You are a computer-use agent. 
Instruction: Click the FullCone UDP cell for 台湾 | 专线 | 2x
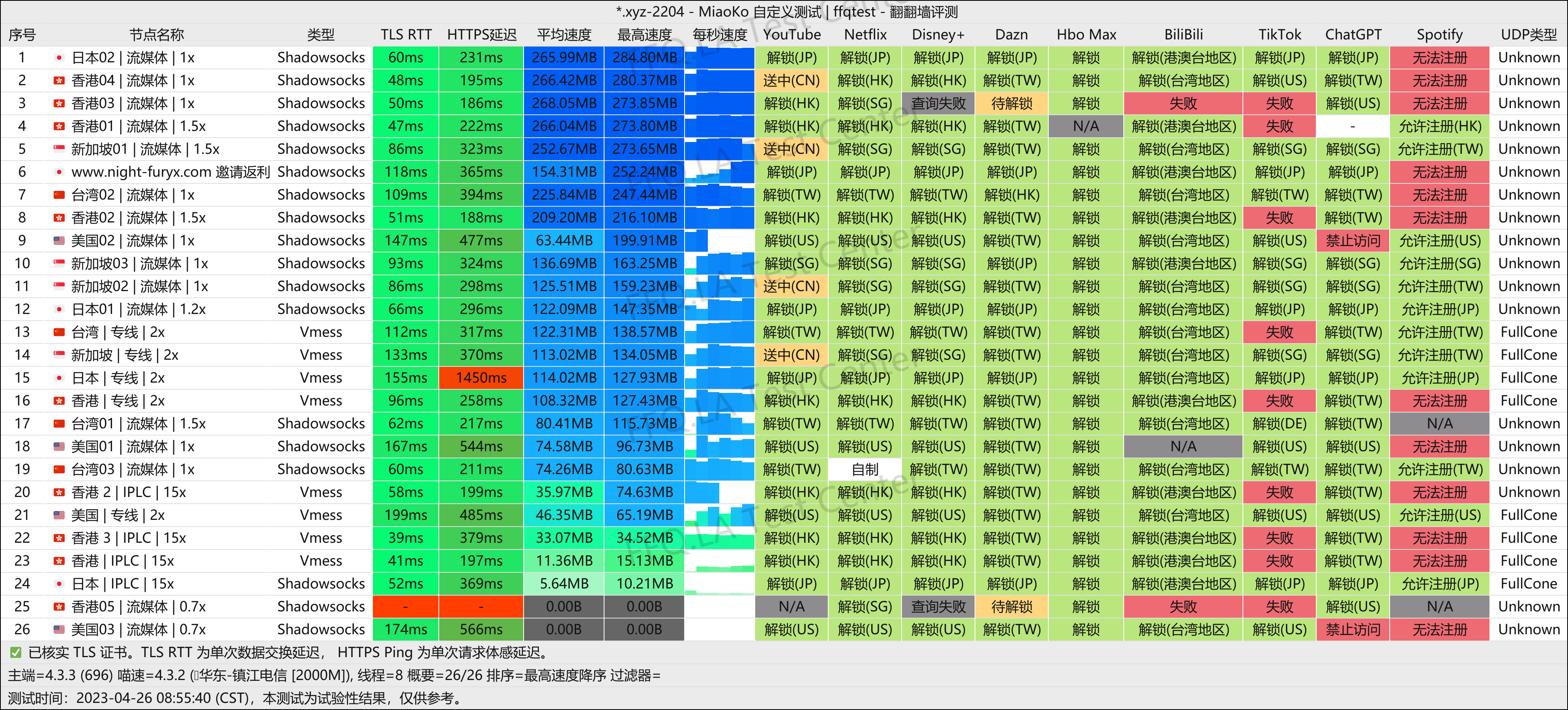pos(1529,332)
